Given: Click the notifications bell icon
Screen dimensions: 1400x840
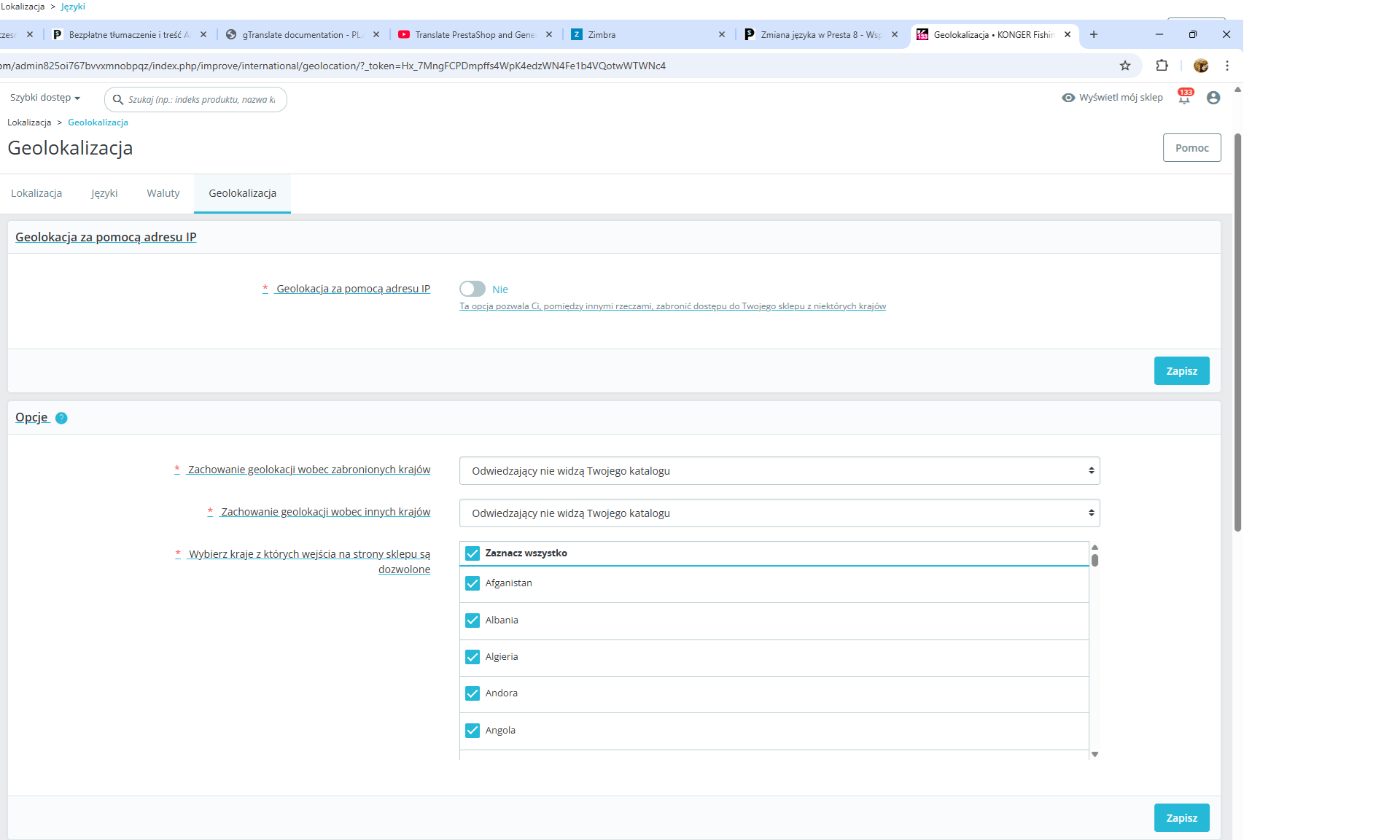Looking at the screenshot, I should point(1183,98).
